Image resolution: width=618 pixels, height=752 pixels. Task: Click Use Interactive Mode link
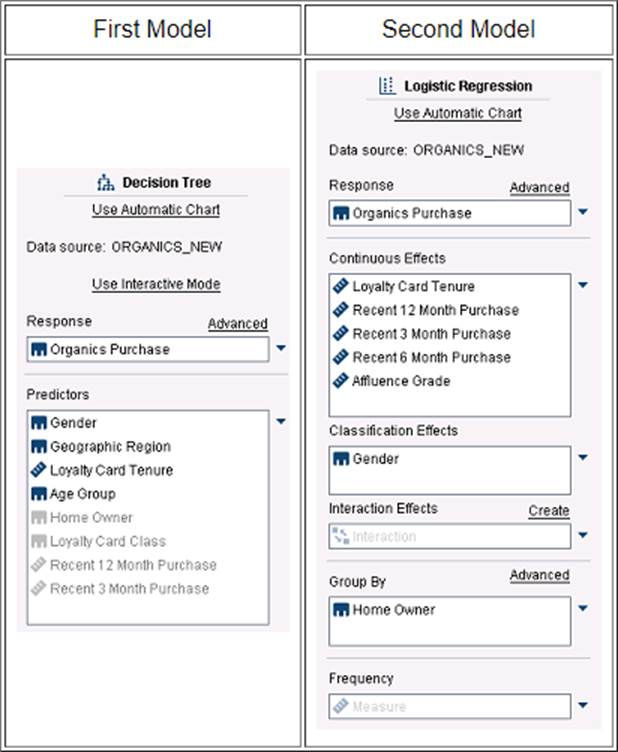156,284
